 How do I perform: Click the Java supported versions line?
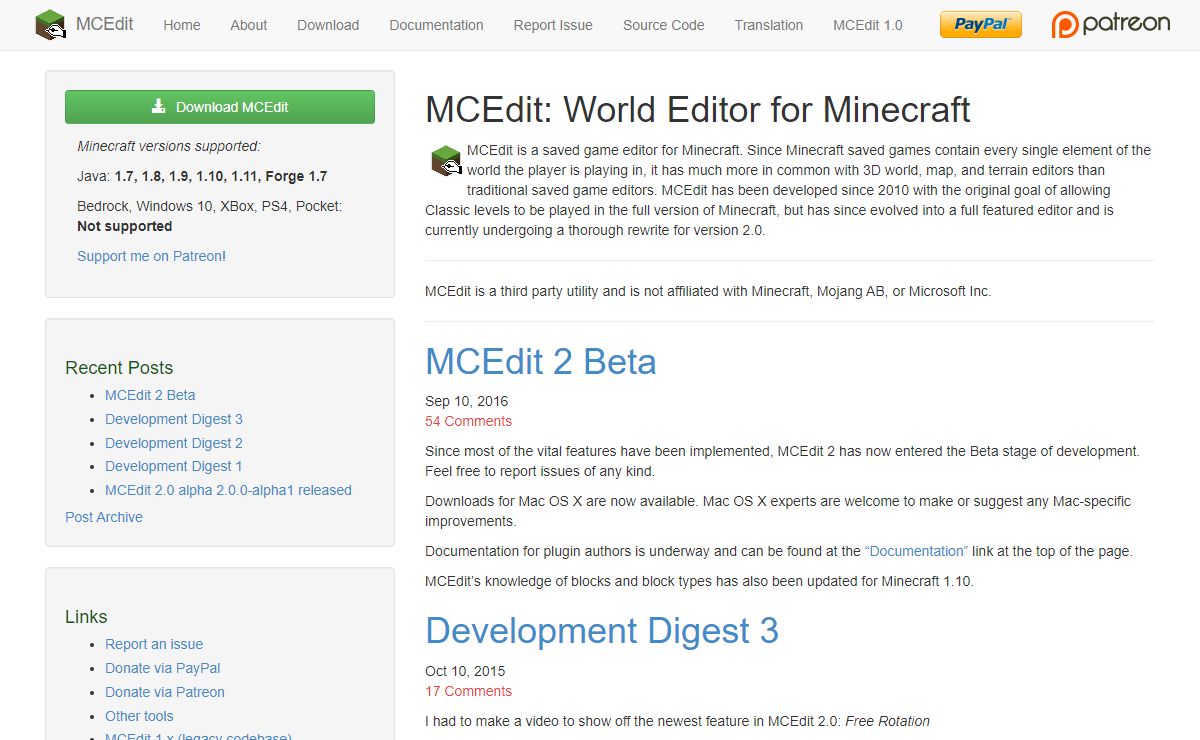coord(202,176)
